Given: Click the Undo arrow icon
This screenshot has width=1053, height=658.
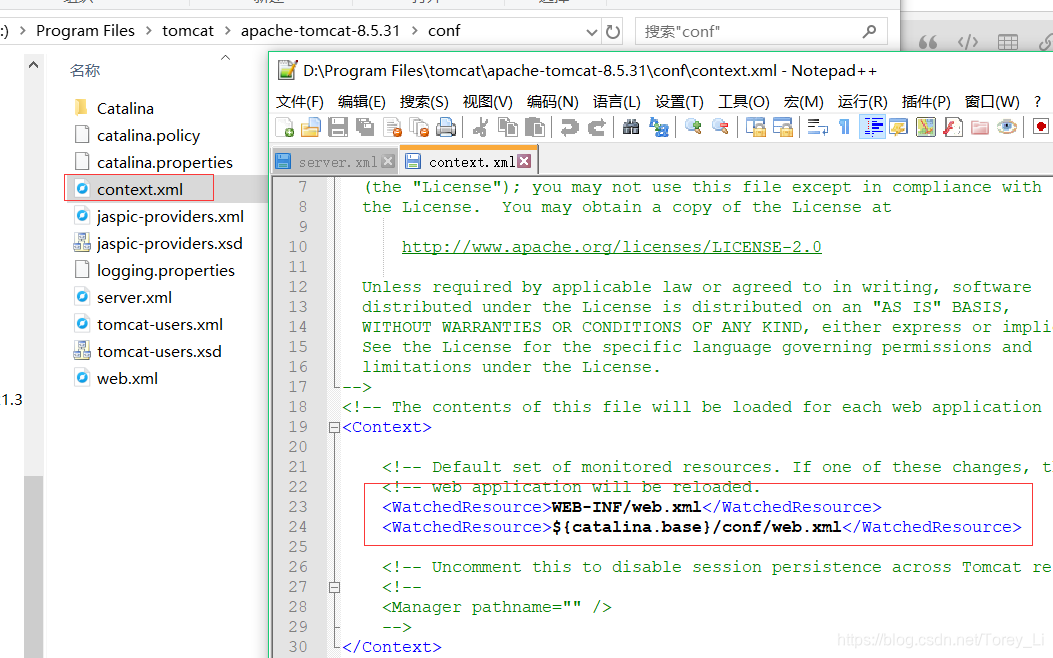Looking at the screenshot, I should pos(569,127).
